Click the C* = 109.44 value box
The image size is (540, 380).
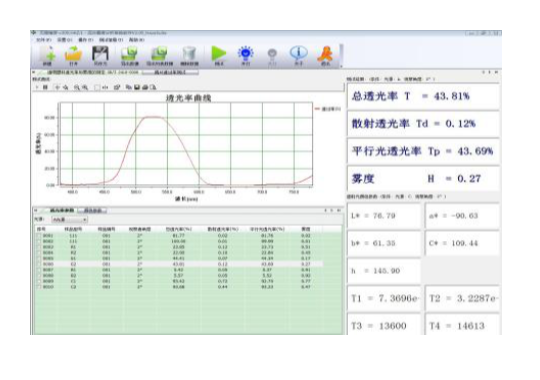[x=462, y=244]
